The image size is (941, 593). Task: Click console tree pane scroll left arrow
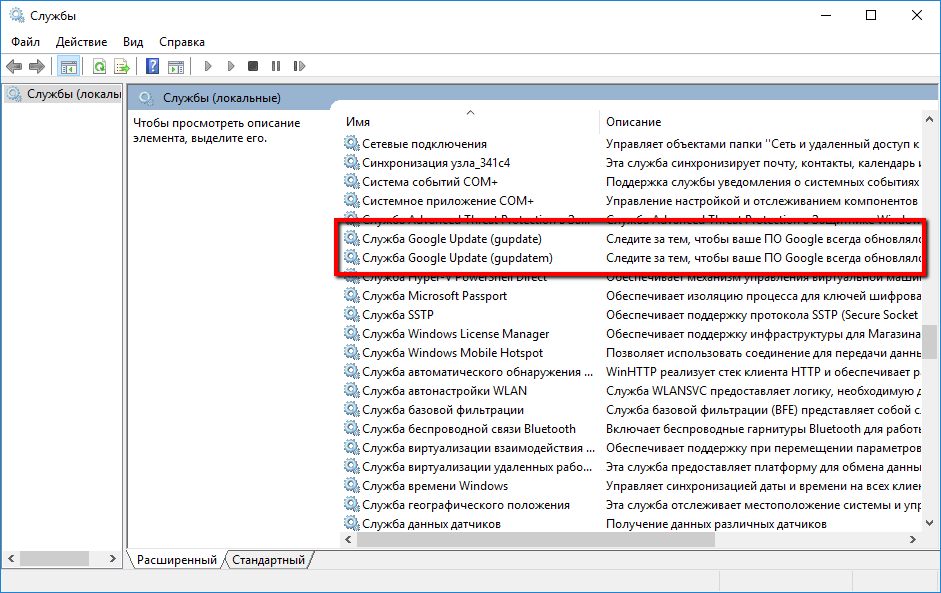(x=11, y=558)
